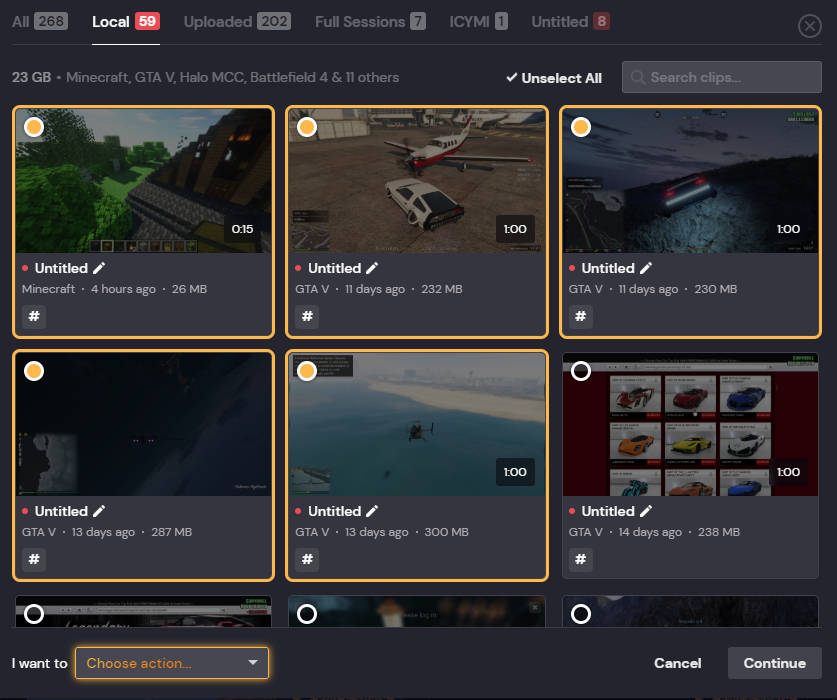The width and height of the screenshot is (837, 700).
Task: Click the Minecraft clip's Untitled title
Action: point(61,268)
